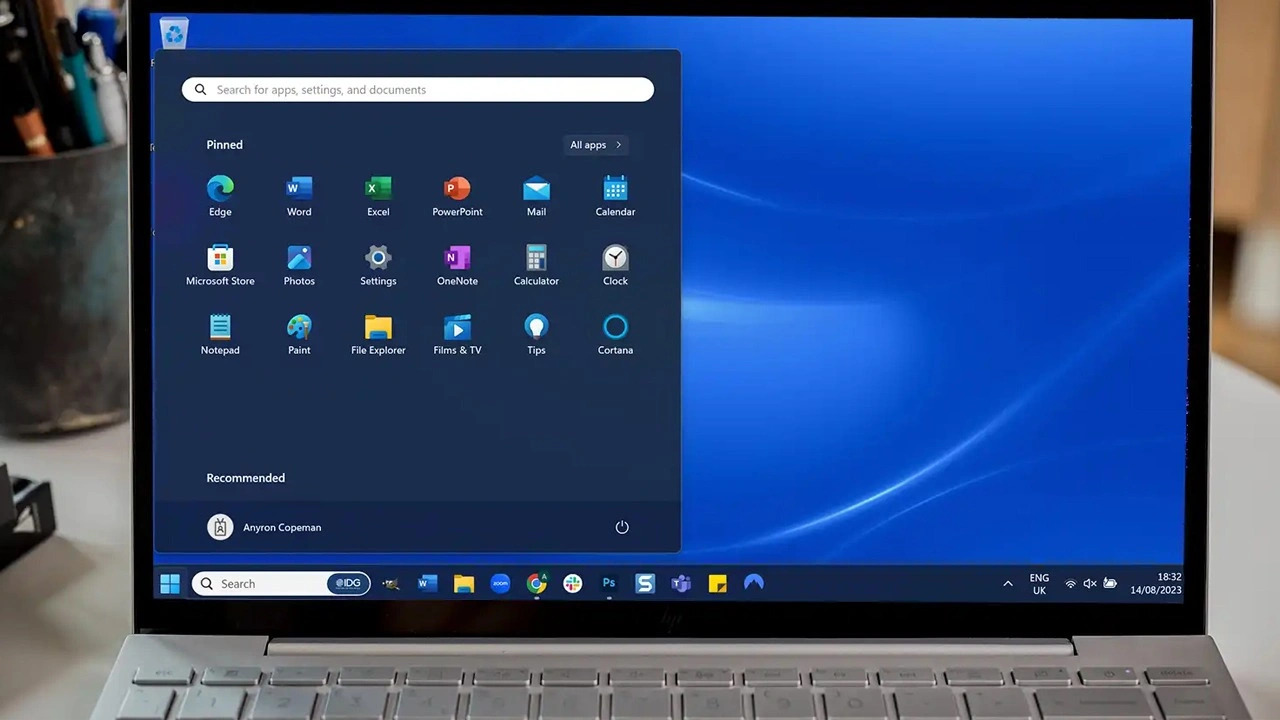Viewport: 1280px width, 720px height.
Task: Click the muted volume tray icon
Action: (1090, 584)
